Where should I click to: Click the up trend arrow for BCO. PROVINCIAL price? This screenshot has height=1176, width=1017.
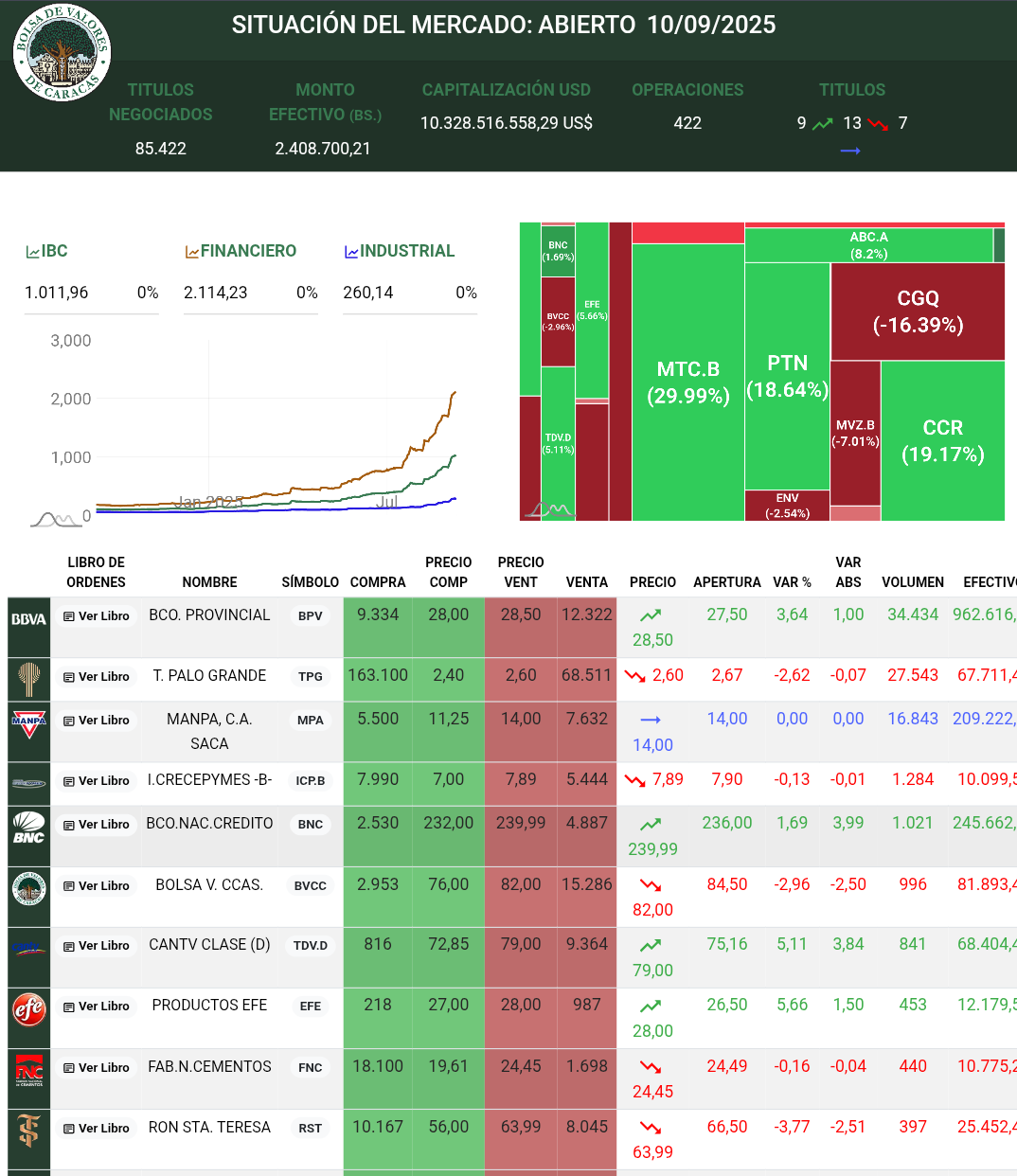point(651,615)
